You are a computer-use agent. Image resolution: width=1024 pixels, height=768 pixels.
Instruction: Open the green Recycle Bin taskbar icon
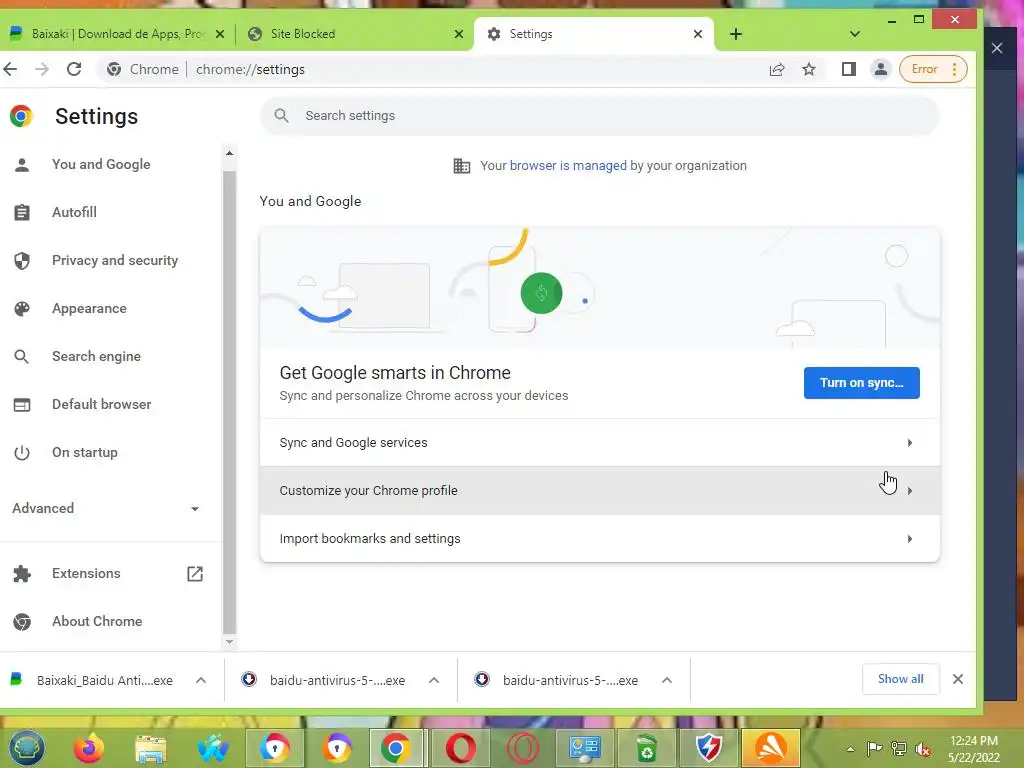pyautogui.click(x=646, y=748)
